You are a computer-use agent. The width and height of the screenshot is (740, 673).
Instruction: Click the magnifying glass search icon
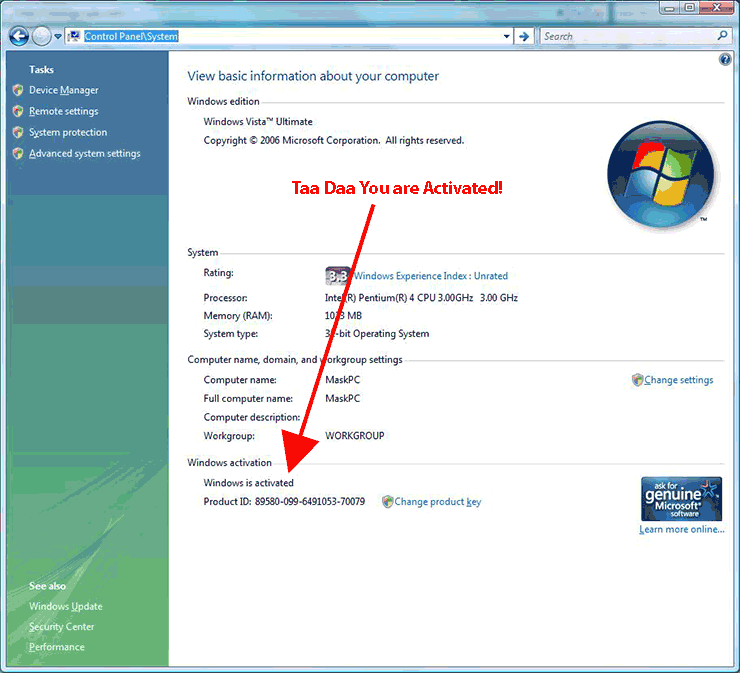pyautogui.click(x=723, y=35)
